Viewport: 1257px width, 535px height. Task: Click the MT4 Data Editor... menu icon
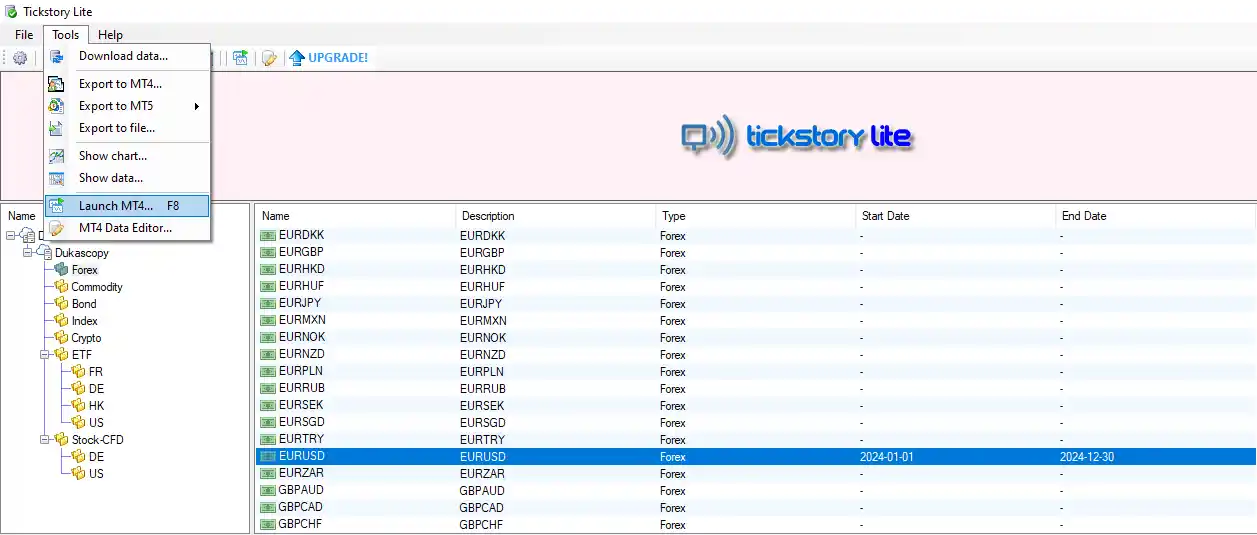(x=57, y=228)
